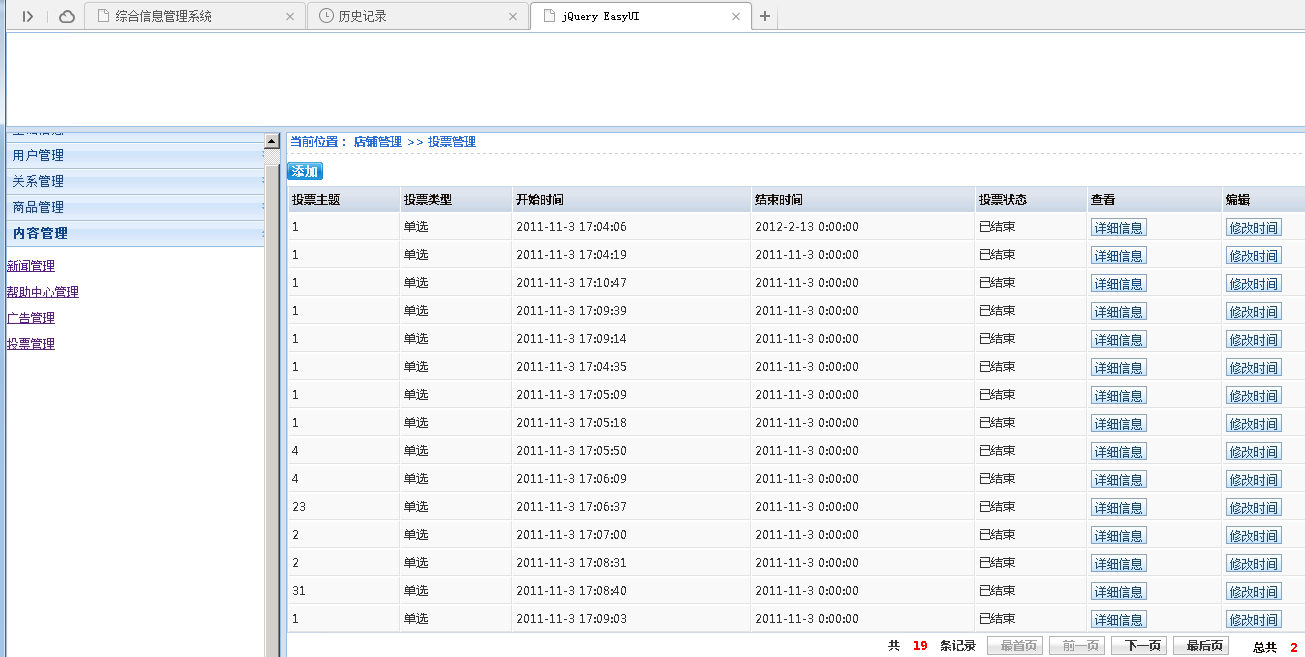Image resolution: width=1305 pixels, height=657 pixels.
Task: Click the 投票类型 column header
Action: [x=456, y=200]
